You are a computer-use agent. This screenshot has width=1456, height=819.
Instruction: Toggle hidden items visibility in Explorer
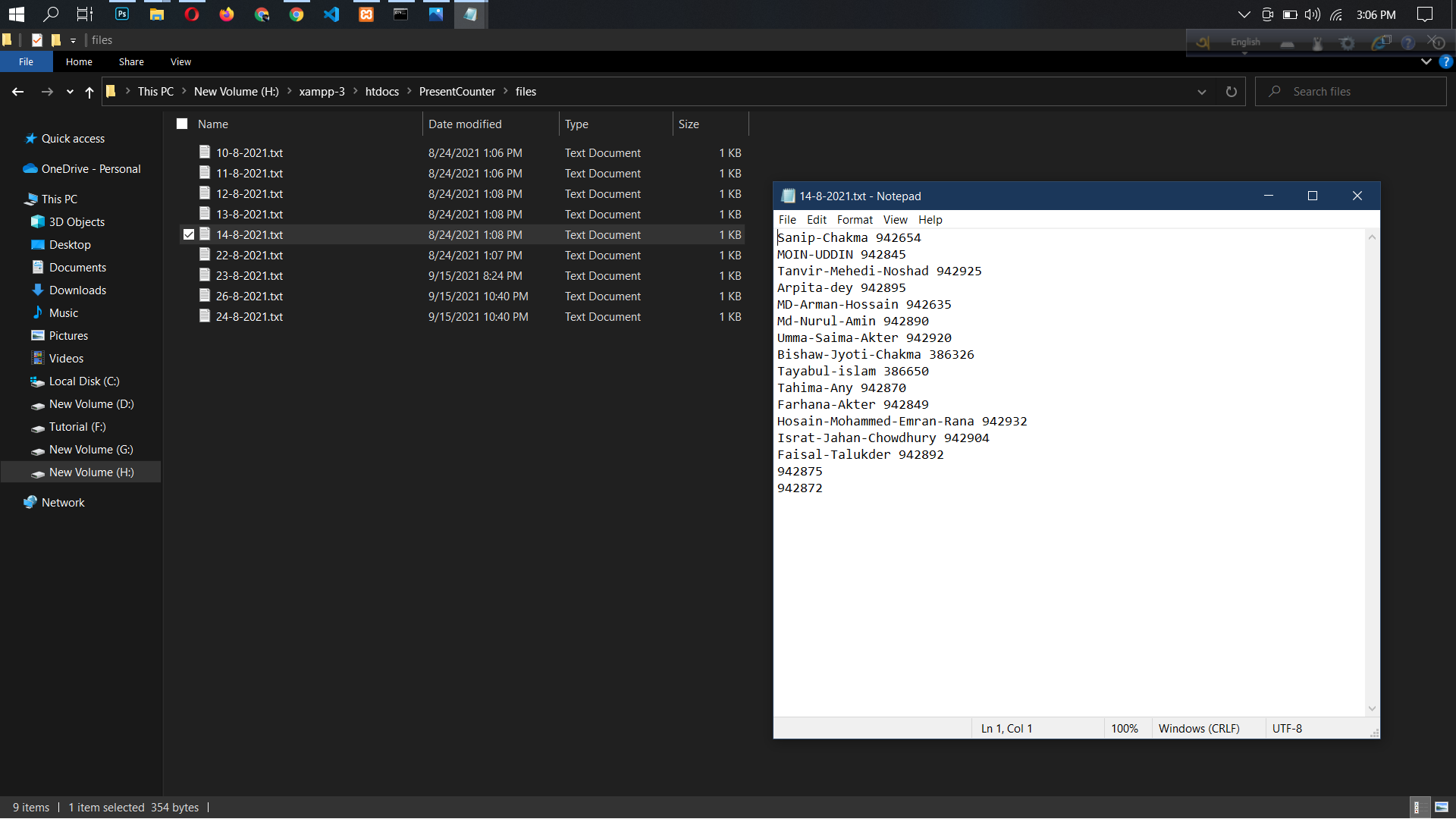(x=180, y=61)
